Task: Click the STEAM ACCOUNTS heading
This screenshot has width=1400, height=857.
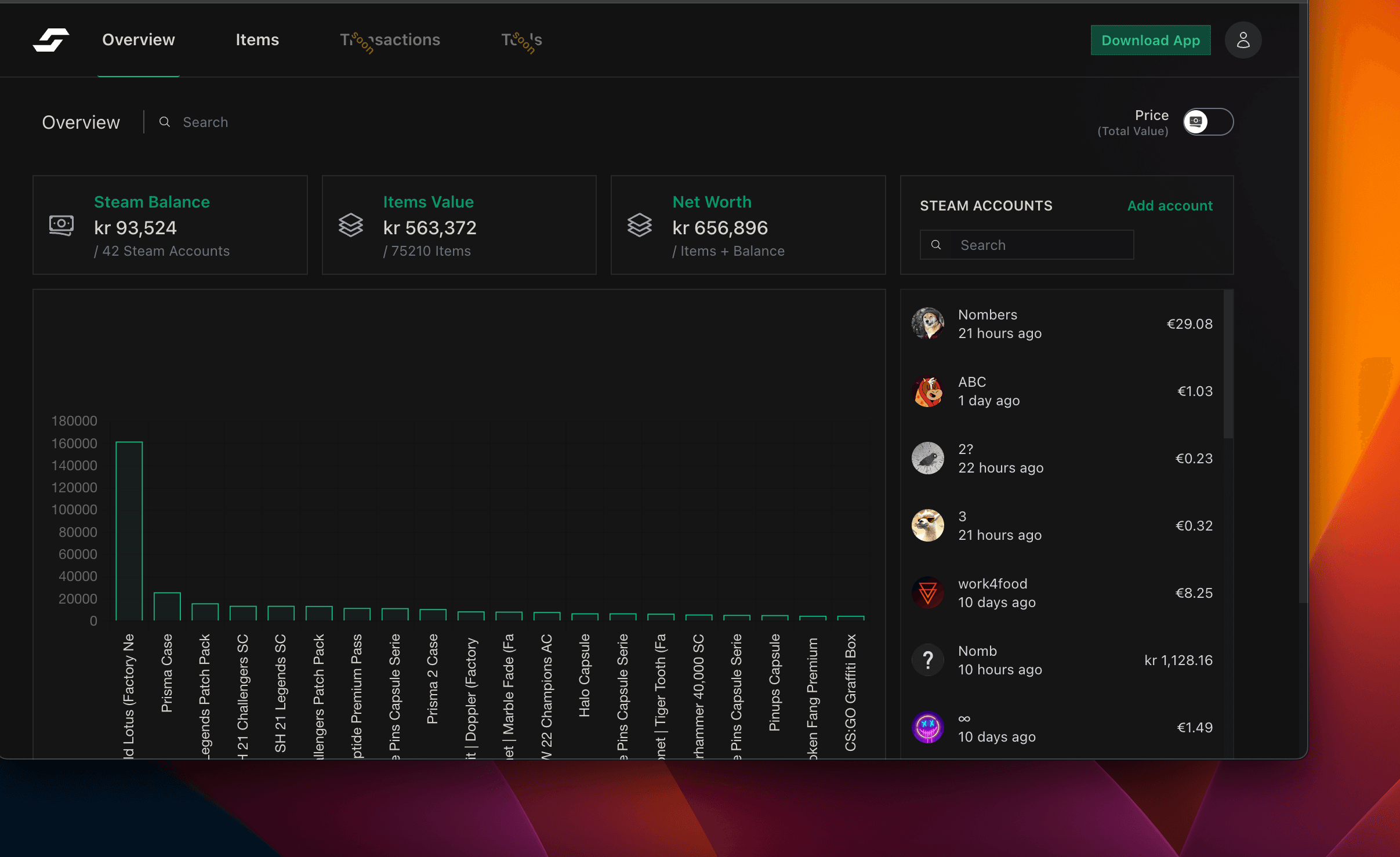Action: click(986, 206)
